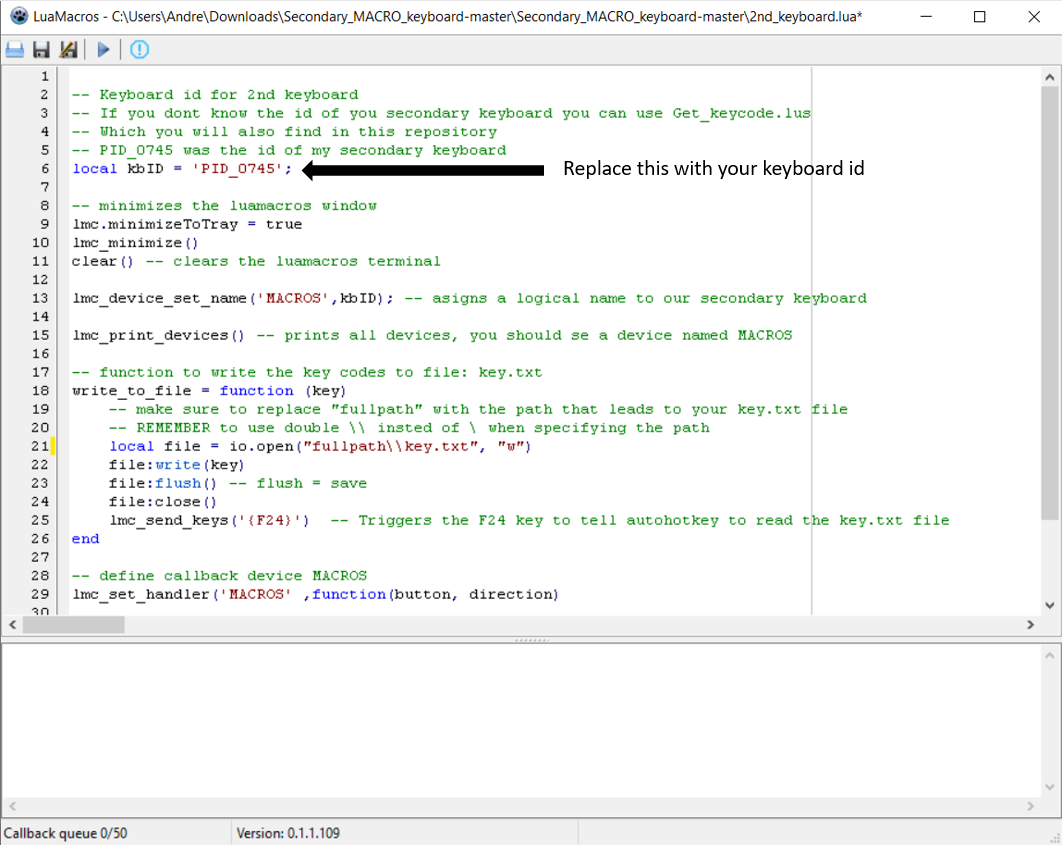Minimize the LuaMacros window

pyautogui.click(x=926, y=16)
